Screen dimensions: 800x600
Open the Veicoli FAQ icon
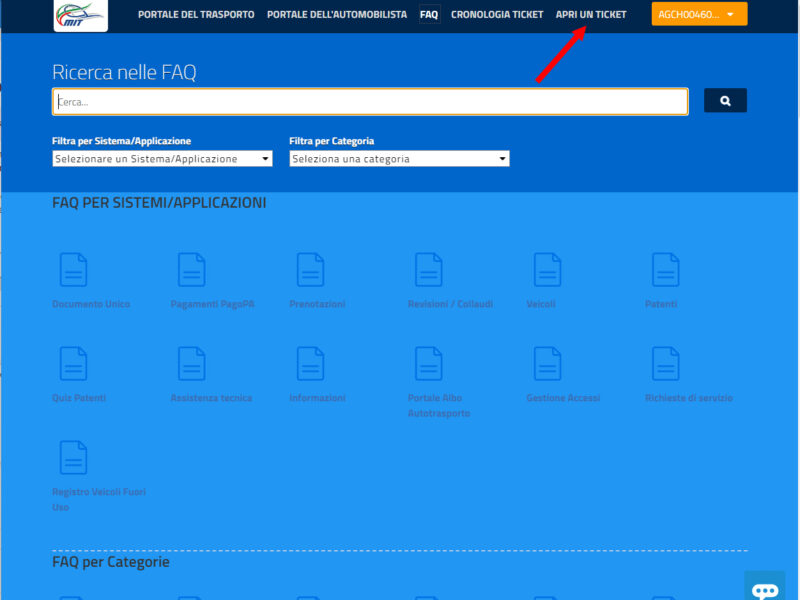pos(547,270)
